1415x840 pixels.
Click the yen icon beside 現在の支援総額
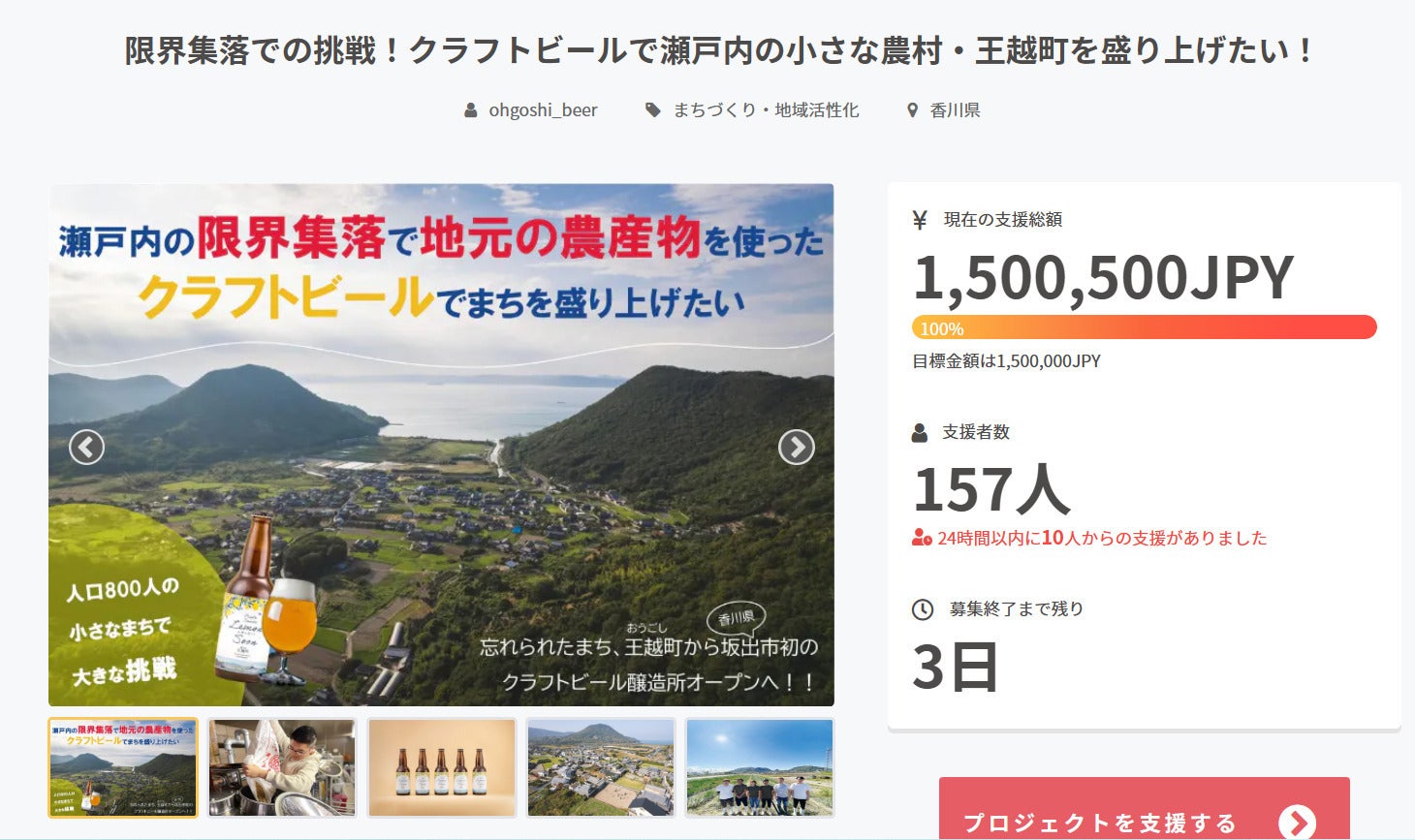tap(920, 220)
